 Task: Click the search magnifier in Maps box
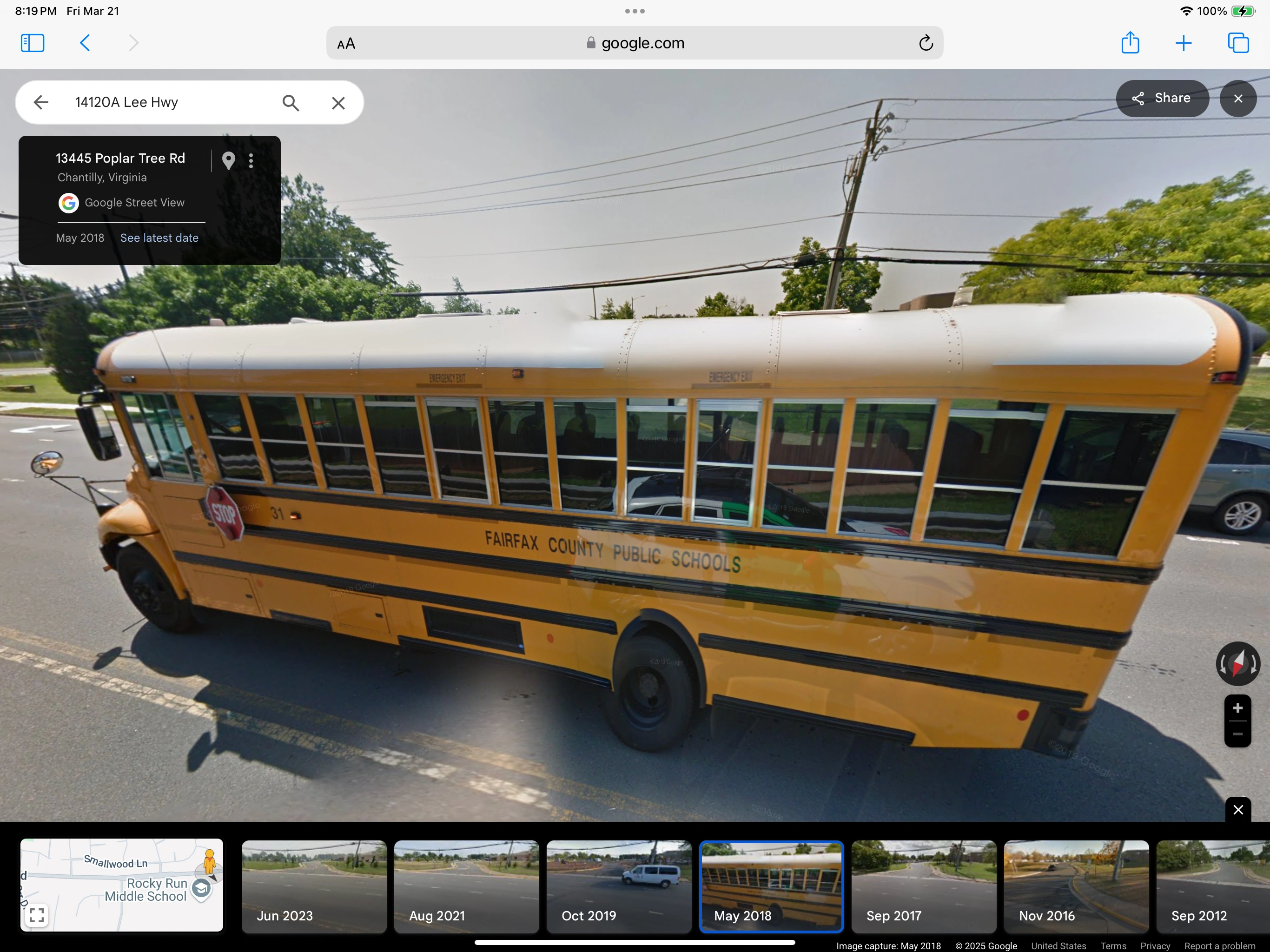click(291, 103)
